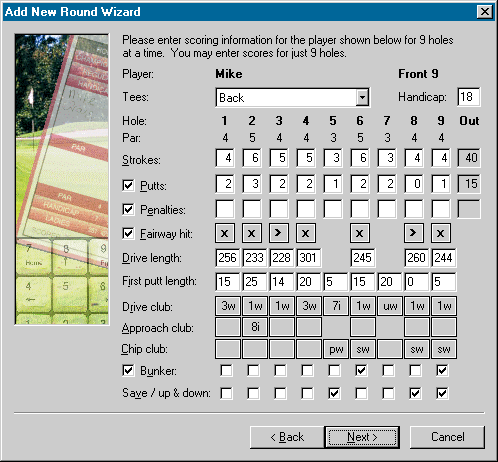Click the uw drive club selector on hole 7
Screen dimensions: 498x462
[x=390, y=306]
